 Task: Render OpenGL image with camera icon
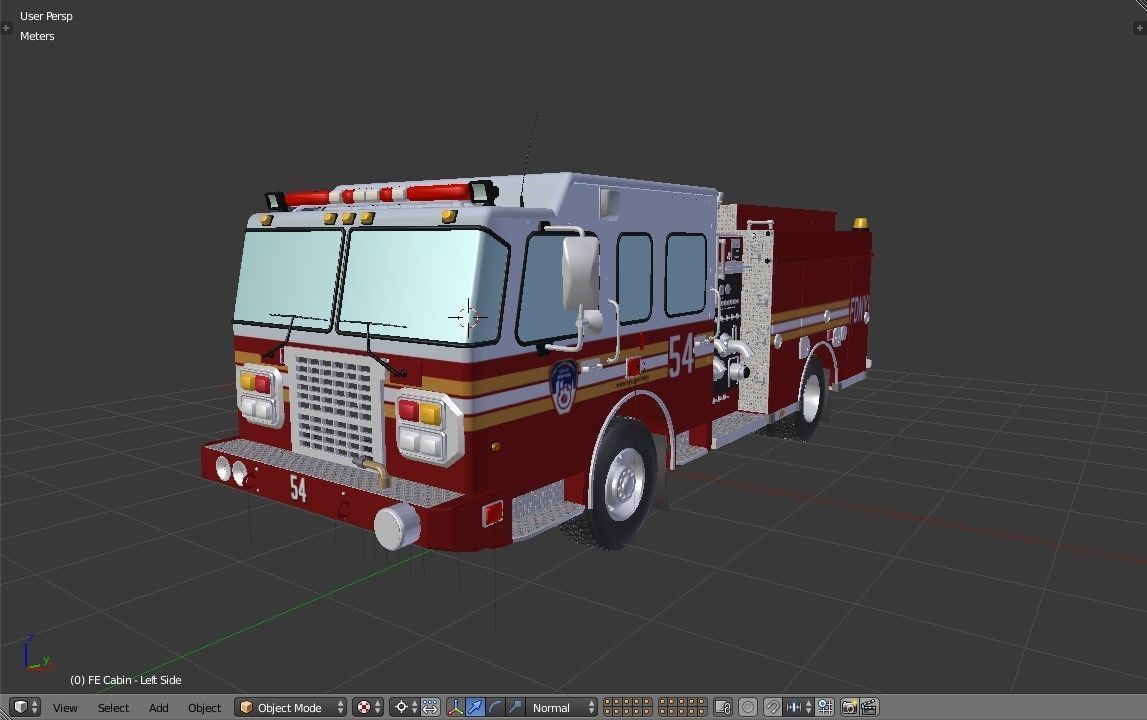pos(849,707)
